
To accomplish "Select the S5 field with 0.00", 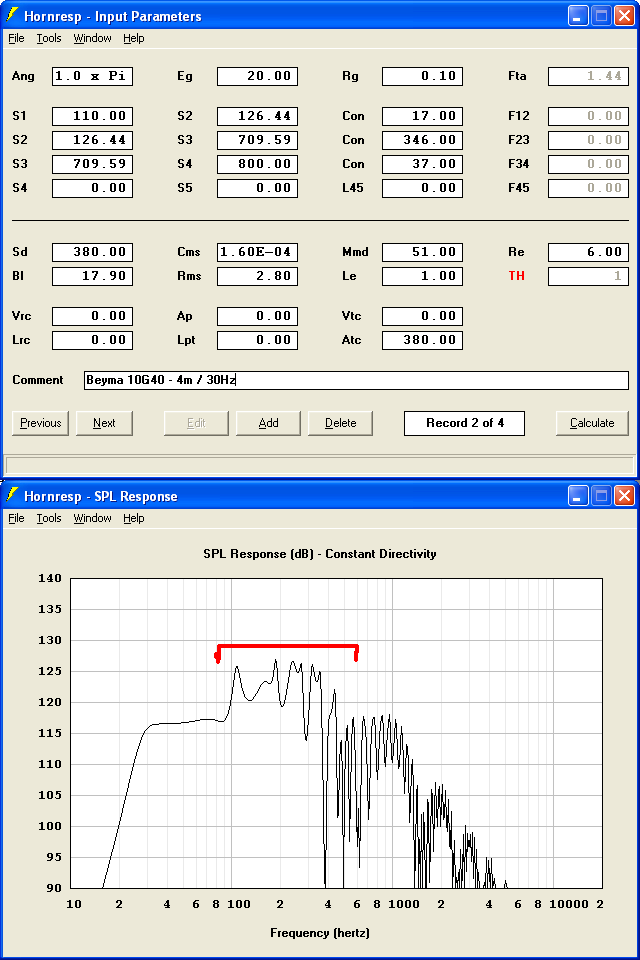I will point(257,188).
